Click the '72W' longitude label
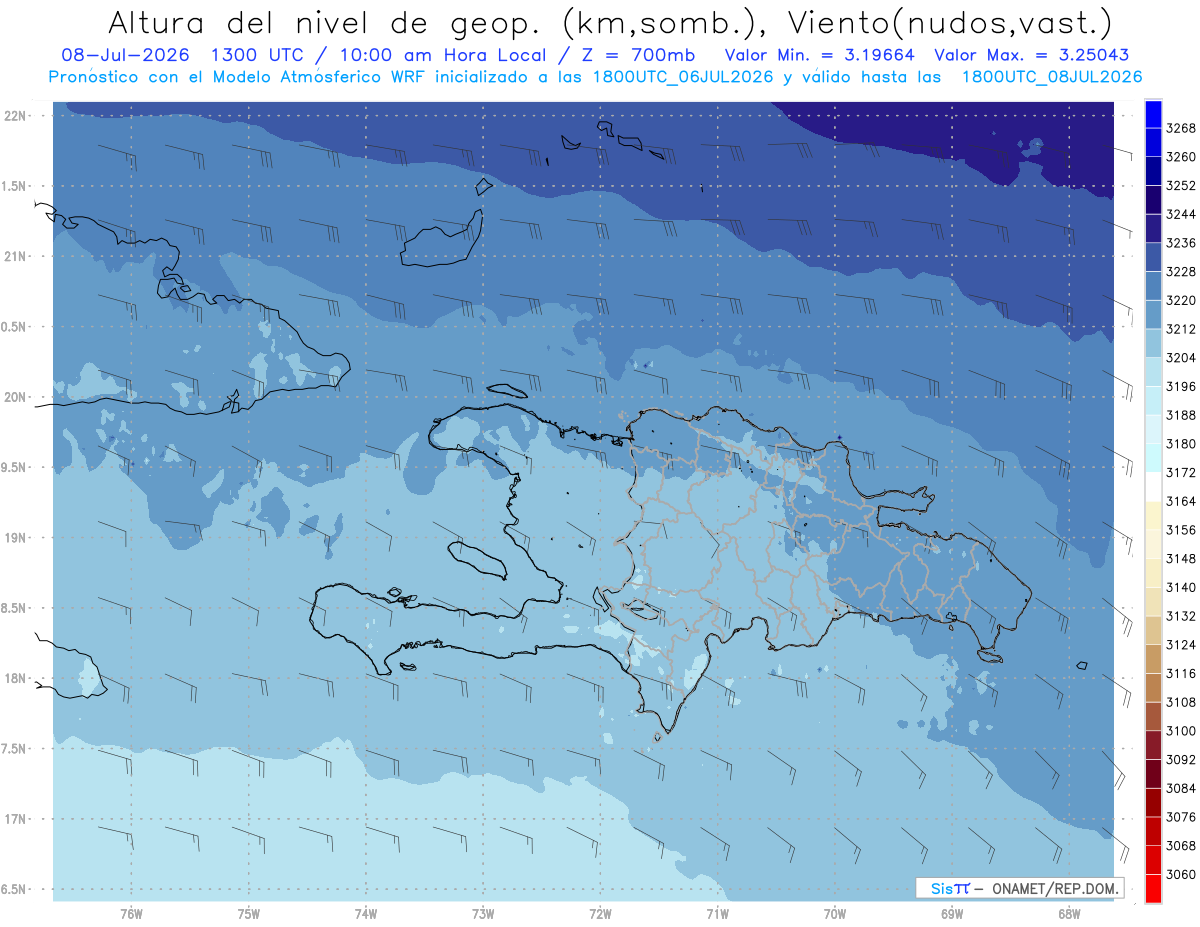 click(x=600, y=914)
